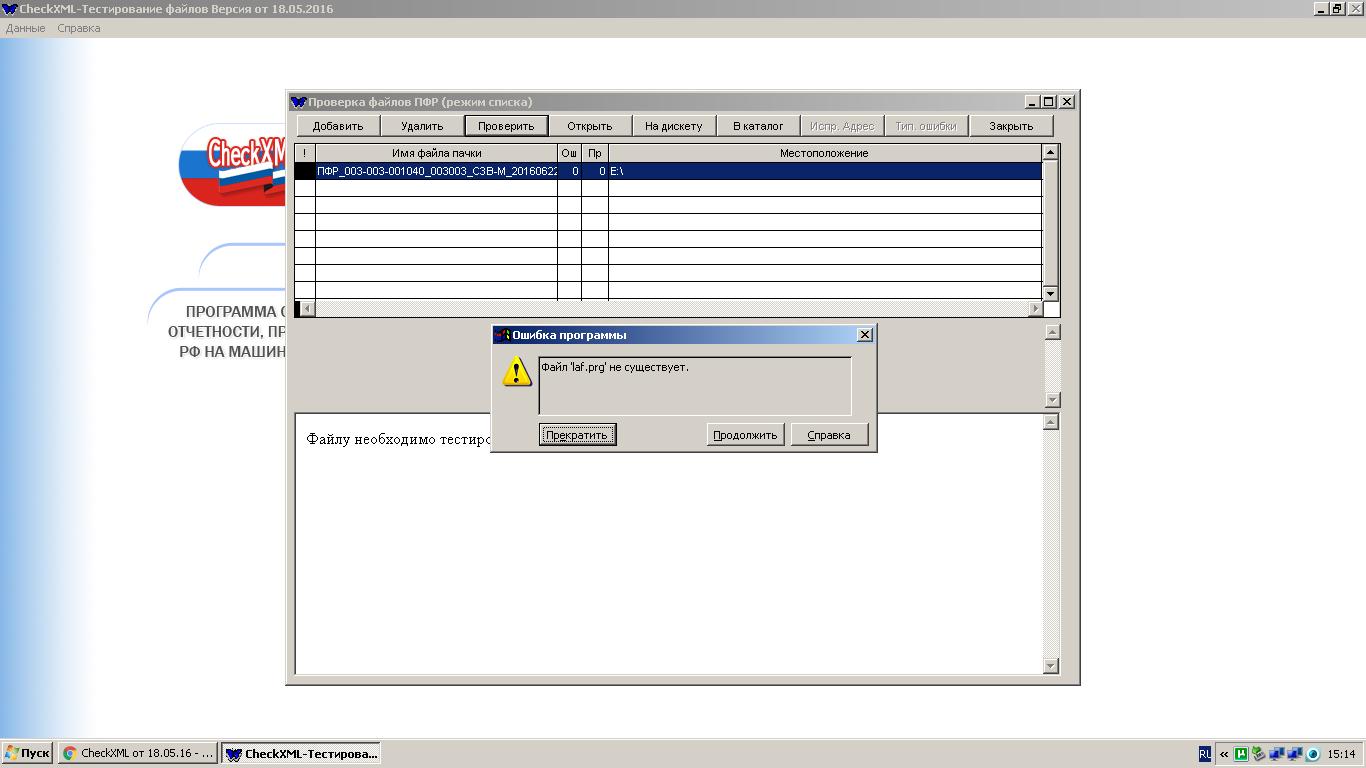Click the butterfly icon of the ПФР window
Screen dimensions: 1366x768
click(298, 102)
